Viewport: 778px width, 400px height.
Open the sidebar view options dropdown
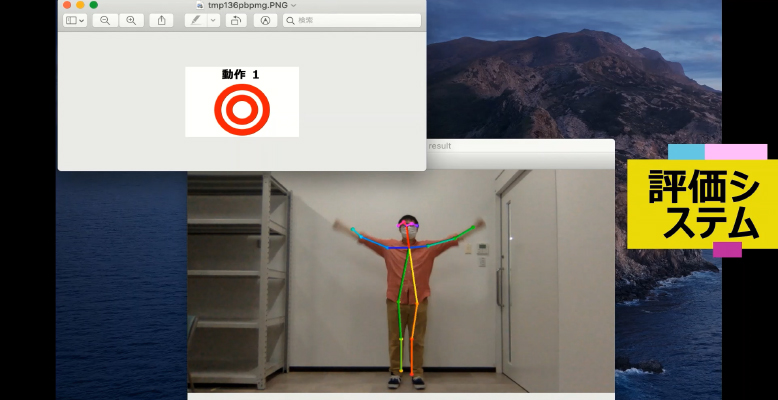[75, 20]
